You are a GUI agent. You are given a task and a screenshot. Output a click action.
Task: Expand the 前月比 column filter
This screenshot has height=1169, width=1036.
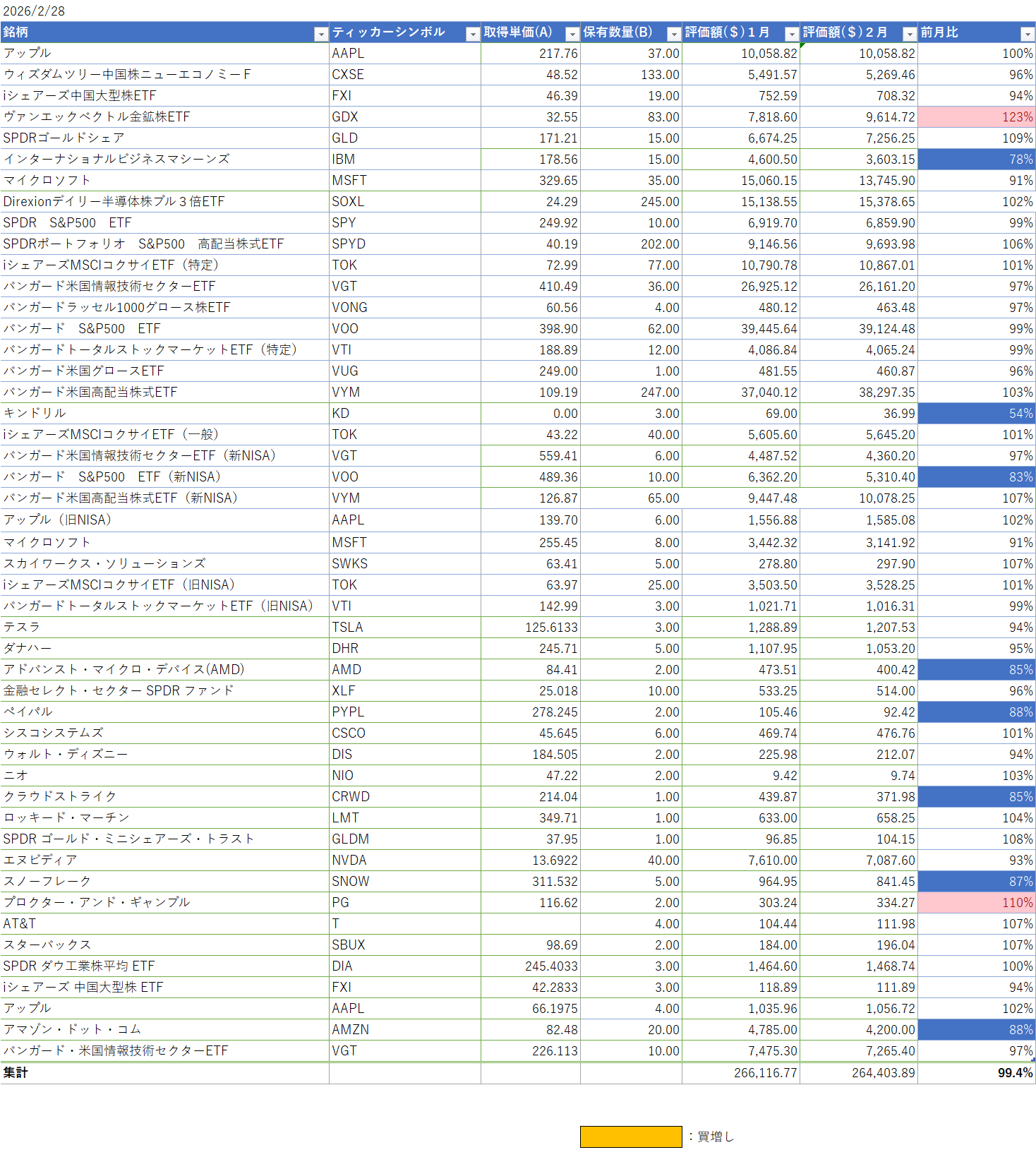pos(1028,34)
